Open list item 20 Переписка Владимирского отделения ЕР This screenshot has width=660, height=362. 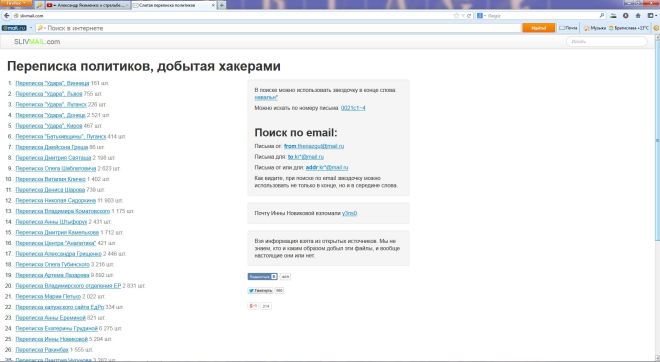point(68,286)
